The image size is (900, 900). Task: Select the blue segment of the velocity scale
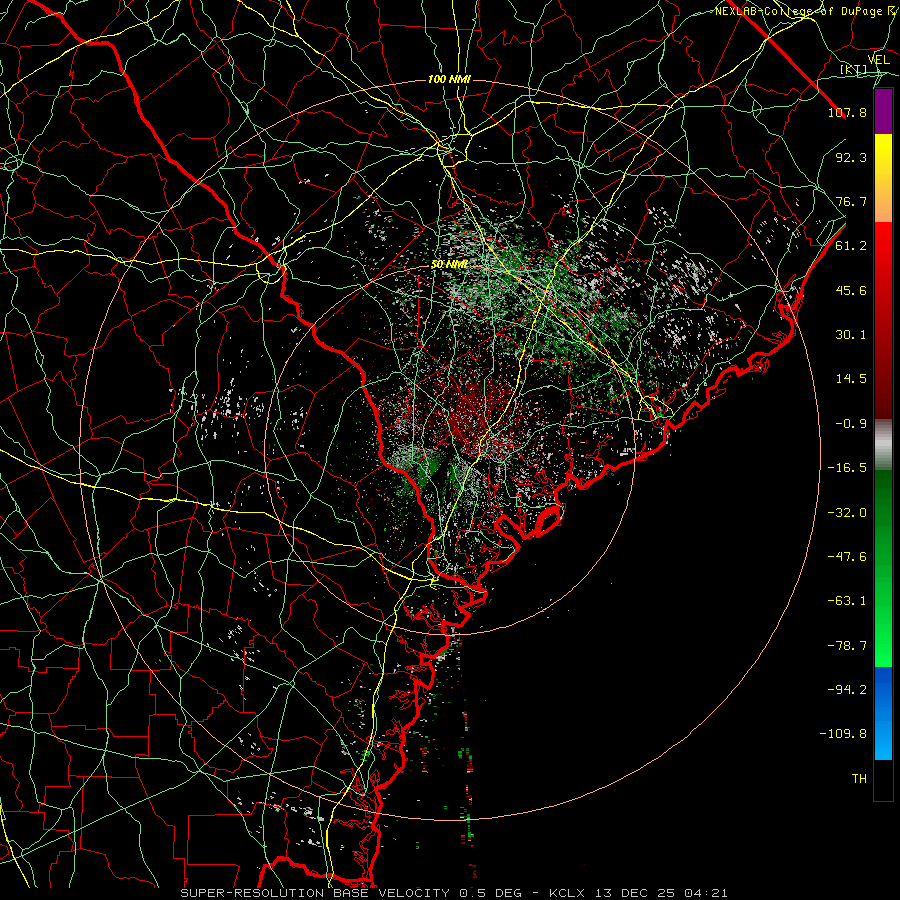click(883, 713)
